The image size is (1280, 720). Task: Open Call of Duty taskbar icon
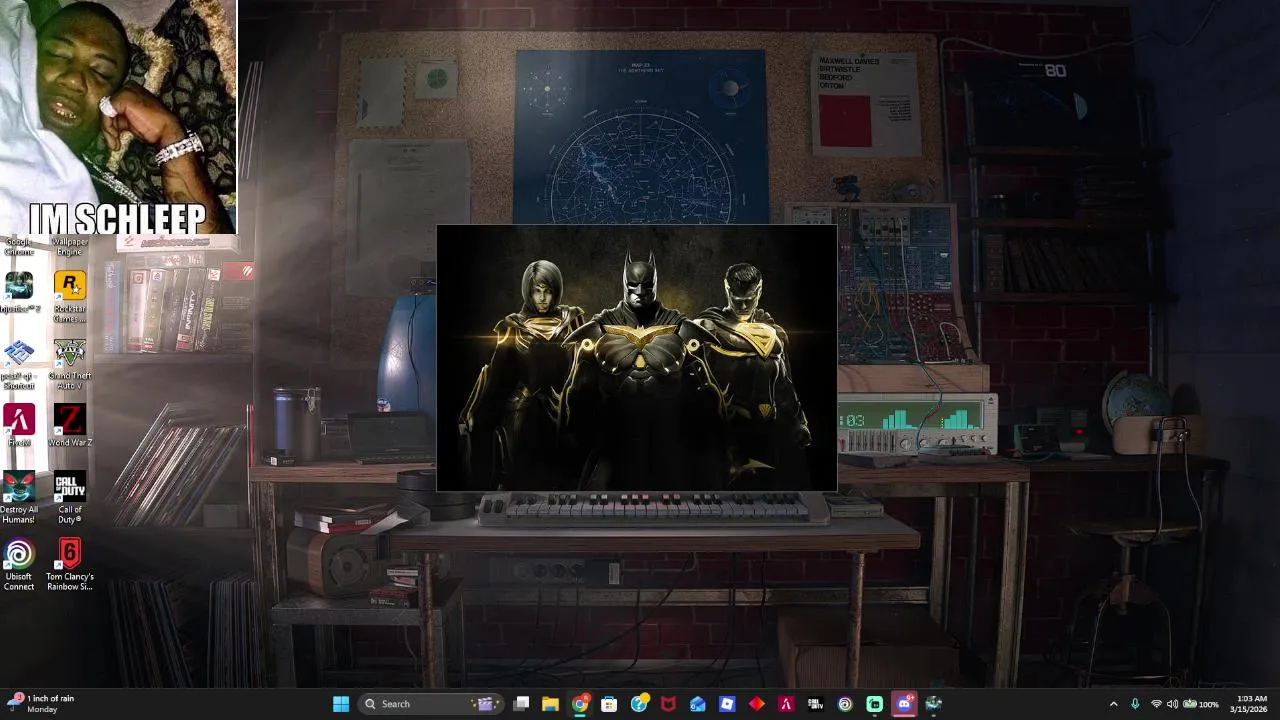click(x=816, y=704)
